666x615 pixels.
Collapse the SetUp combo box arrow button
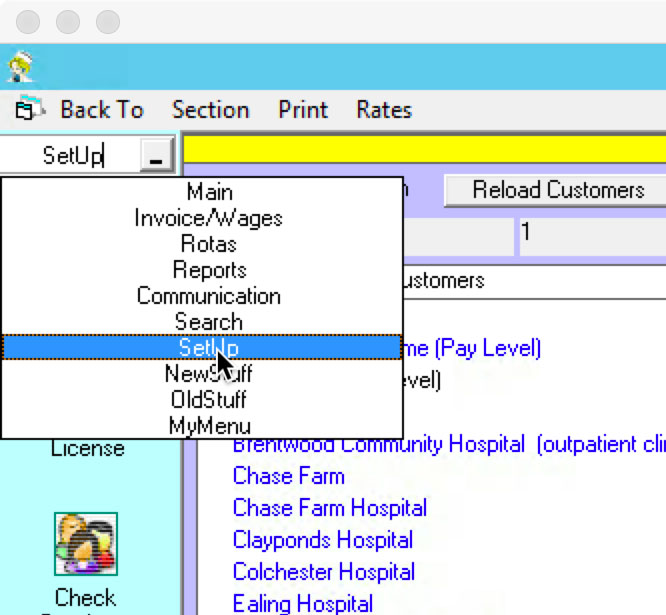[155, 156]
